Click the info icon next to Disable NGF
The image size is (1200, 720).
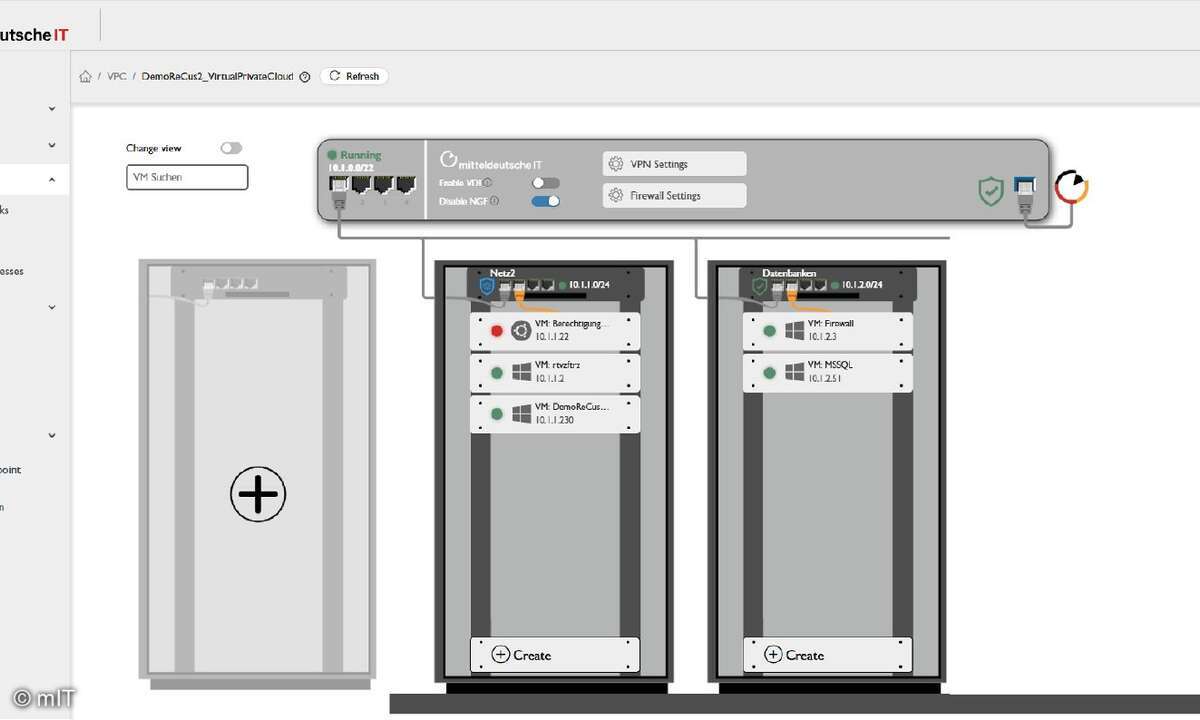tap(495, 201)
